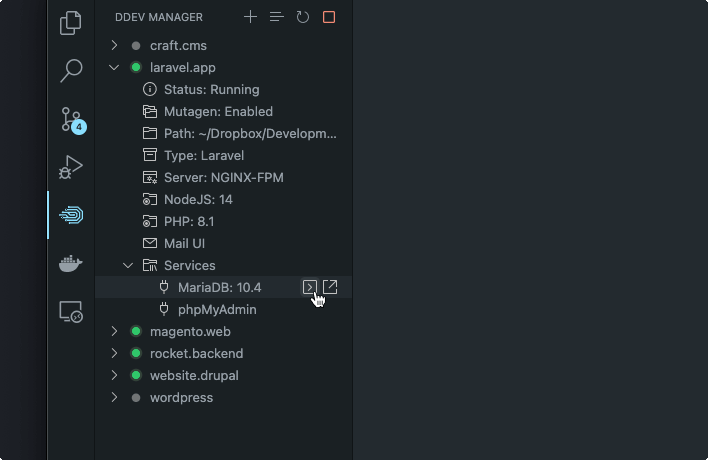Open the Explorer view in activity bar

(71, 23)
